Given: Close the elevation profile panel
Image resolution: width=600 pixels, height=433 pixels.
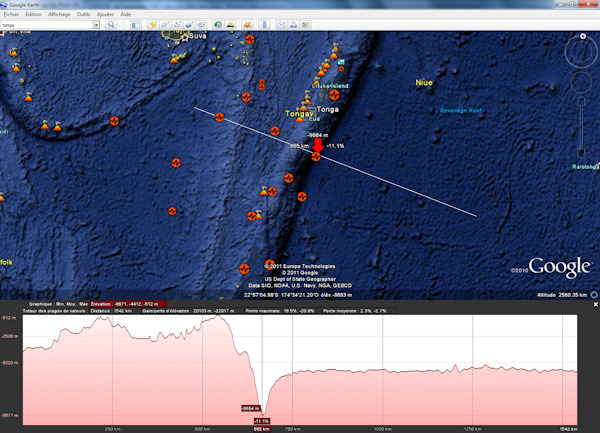Looking at the screenshot, I should click(595, 304).
